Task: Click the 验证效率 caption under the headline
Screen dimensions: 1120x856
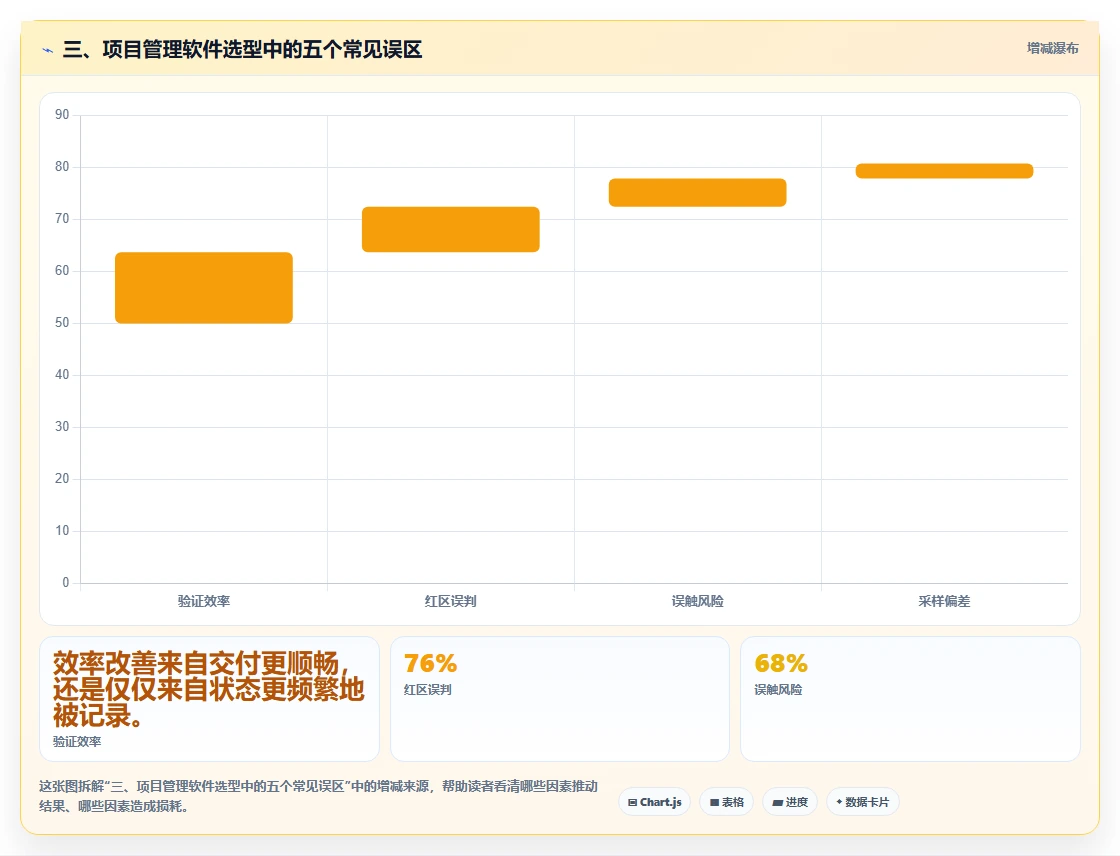Action: point(77,742)
